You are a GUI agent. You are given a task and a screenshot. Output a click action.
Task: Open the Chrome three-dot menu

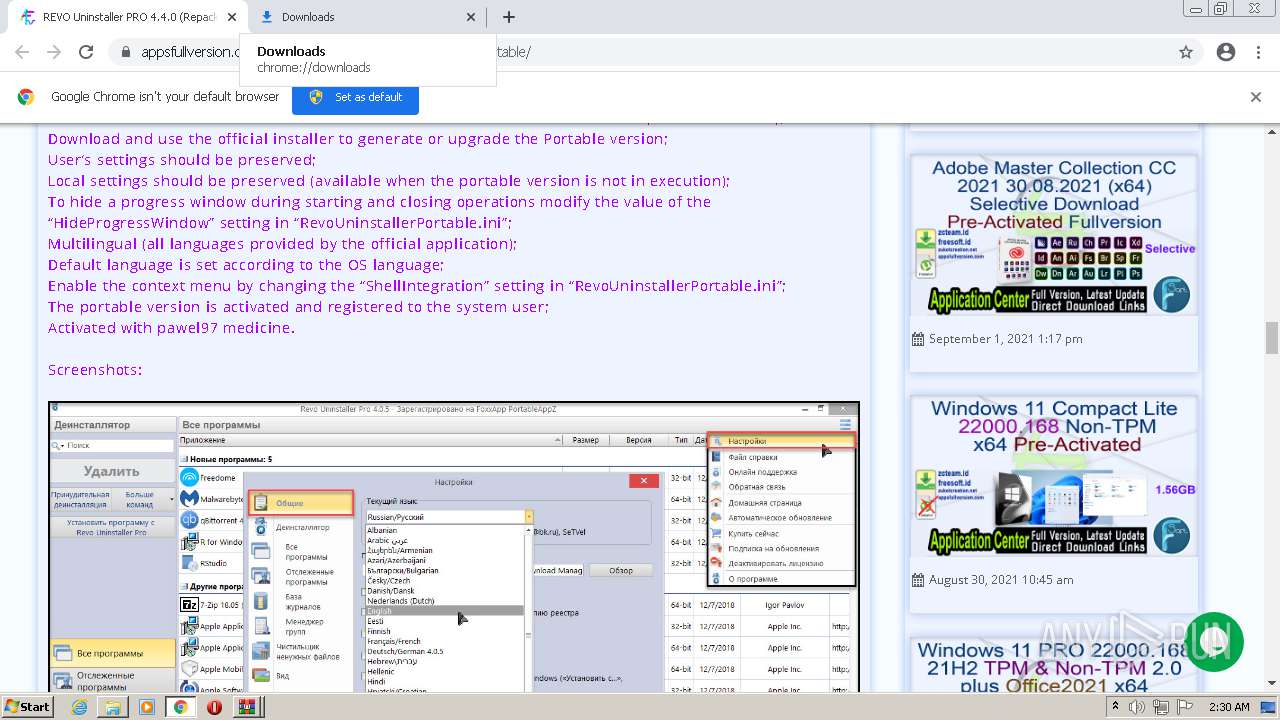tap(1258, 52)
